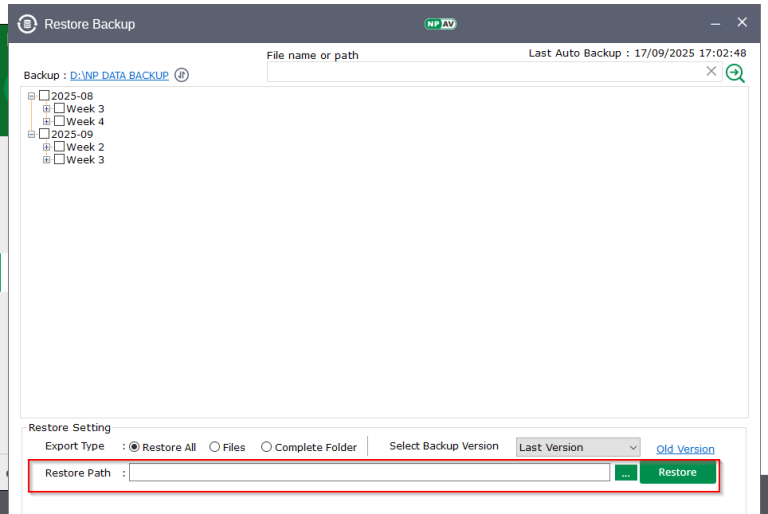
Task: Click the green Restore button
Action: point(677,472)
